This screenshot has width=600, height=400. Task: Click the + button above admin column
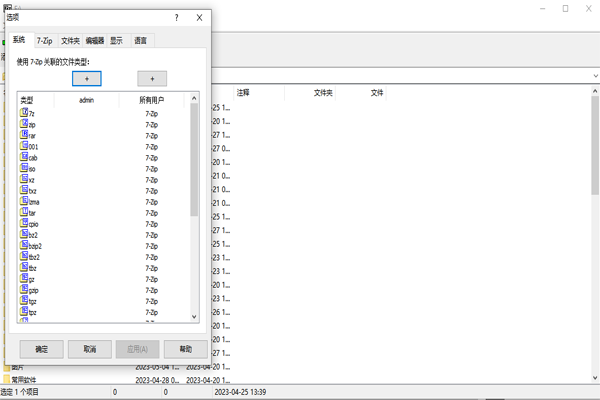[87, 78]
